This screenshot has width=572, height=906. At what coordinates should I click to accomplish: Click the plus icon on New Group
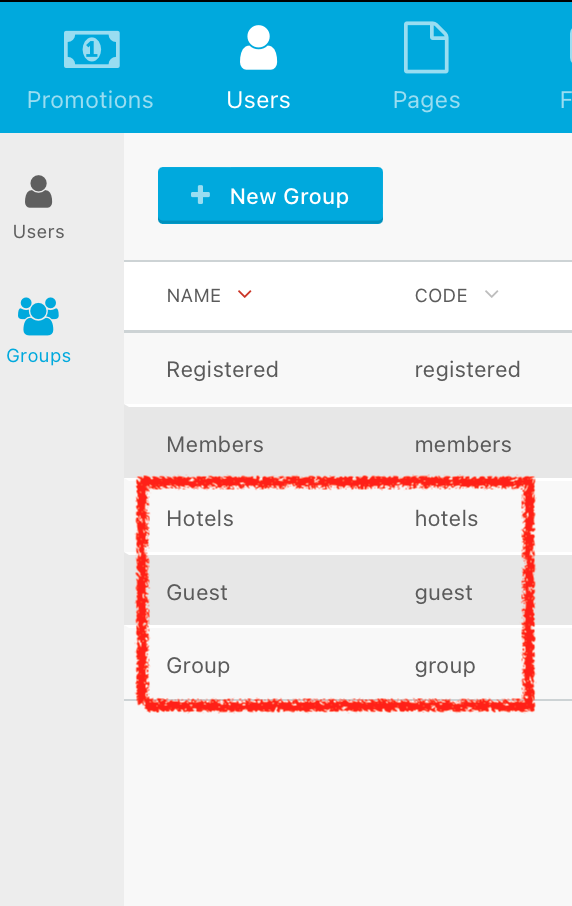pyautogui.click(x=200, y=195)
